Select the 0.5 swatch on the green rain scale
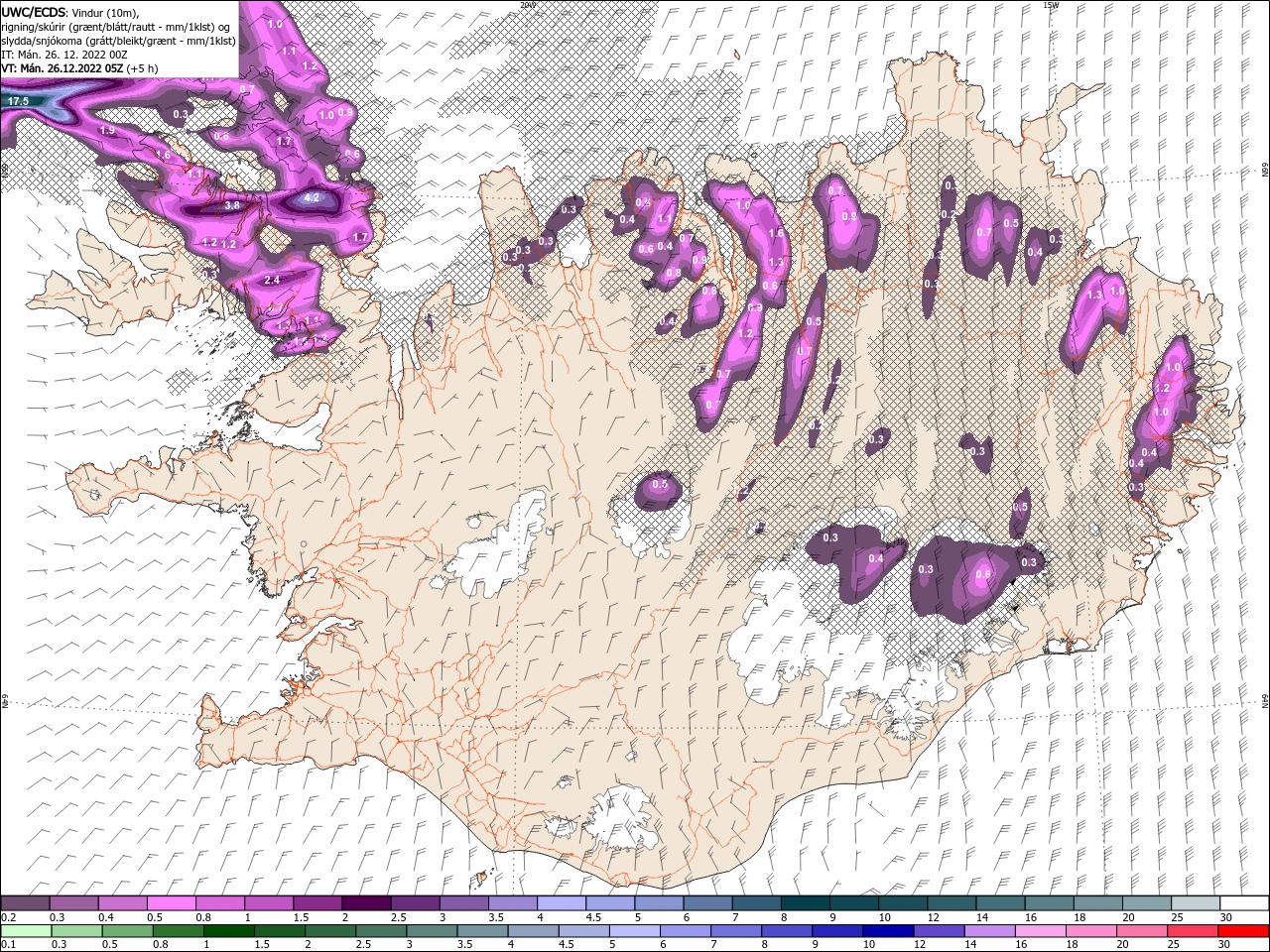 click(127, 931)
